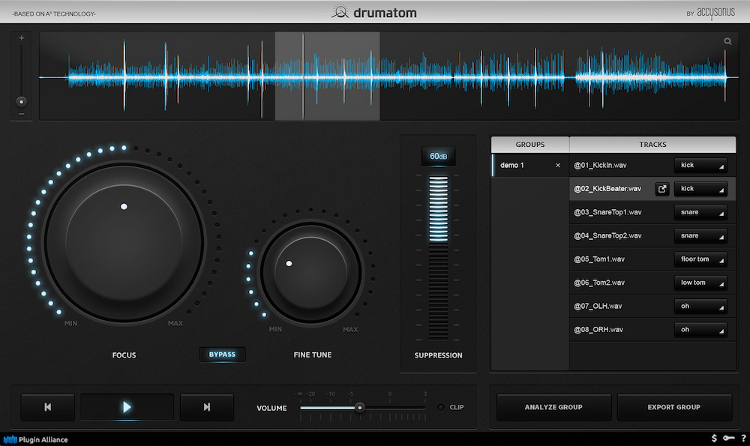Select the @04_SnareTop2.wav track
Screen dimensions: 750x446
pos(652,235)
